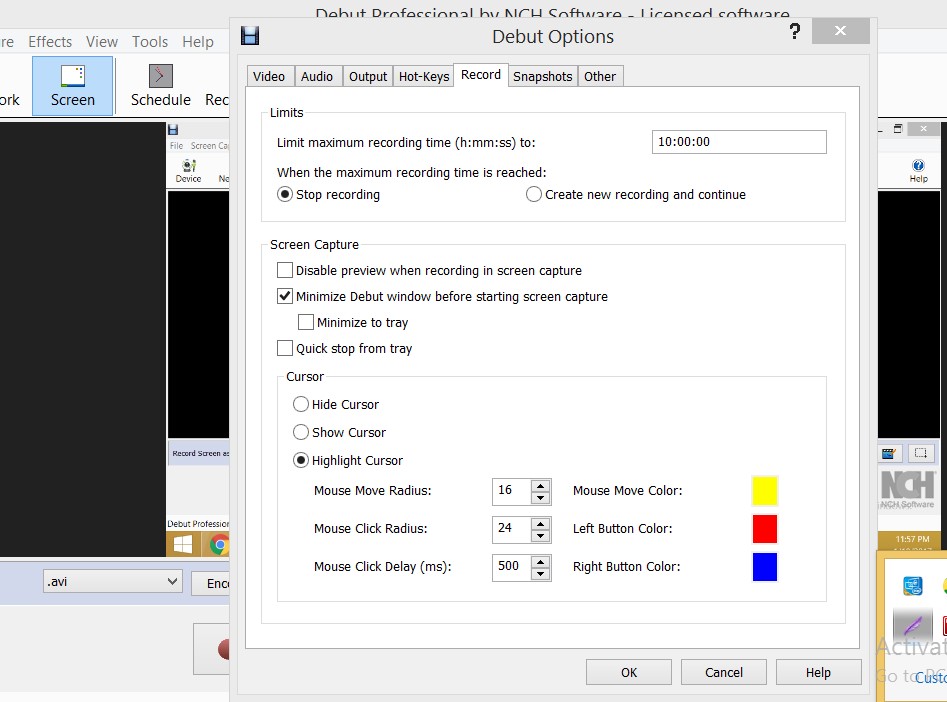Click the selection rectangle icon beside preview
Screen dimensions: 947x702
[920, 453]
